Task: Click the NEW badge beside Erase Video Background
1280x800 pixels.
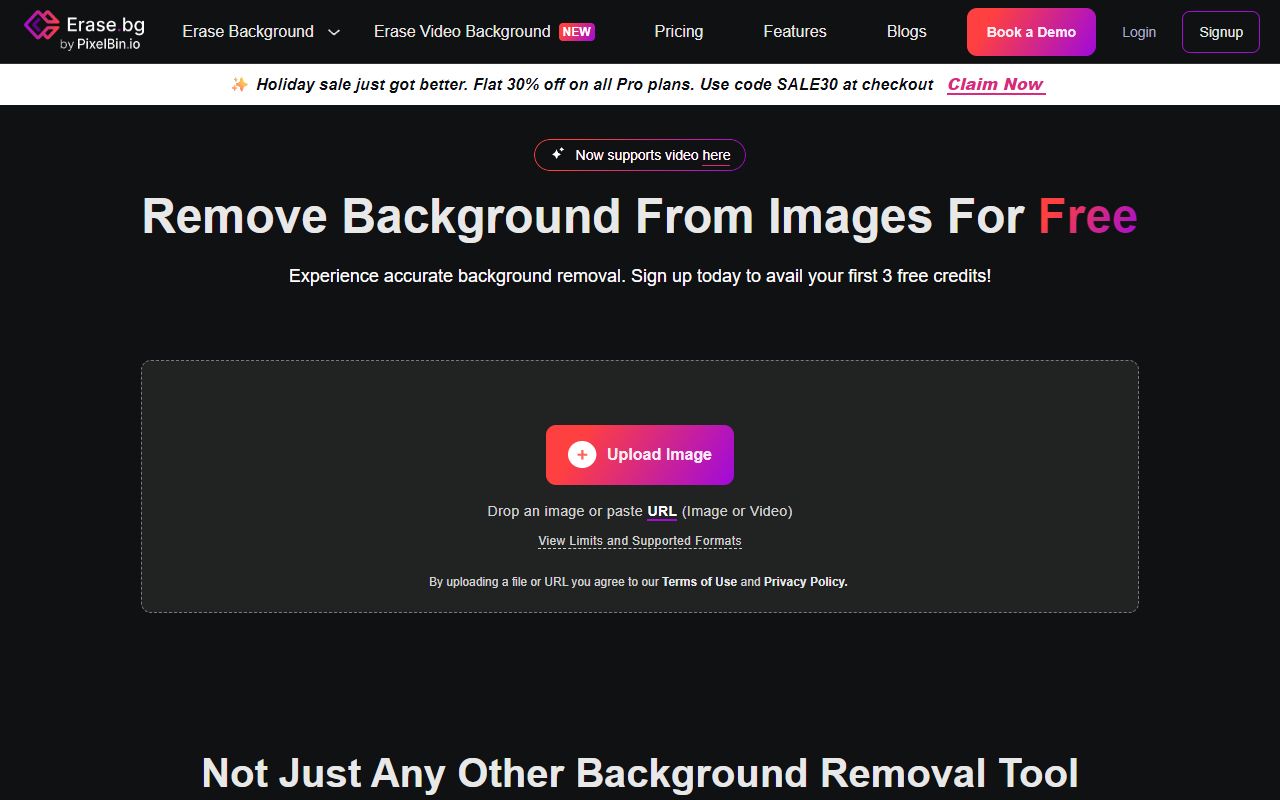Action: (576, 32)
